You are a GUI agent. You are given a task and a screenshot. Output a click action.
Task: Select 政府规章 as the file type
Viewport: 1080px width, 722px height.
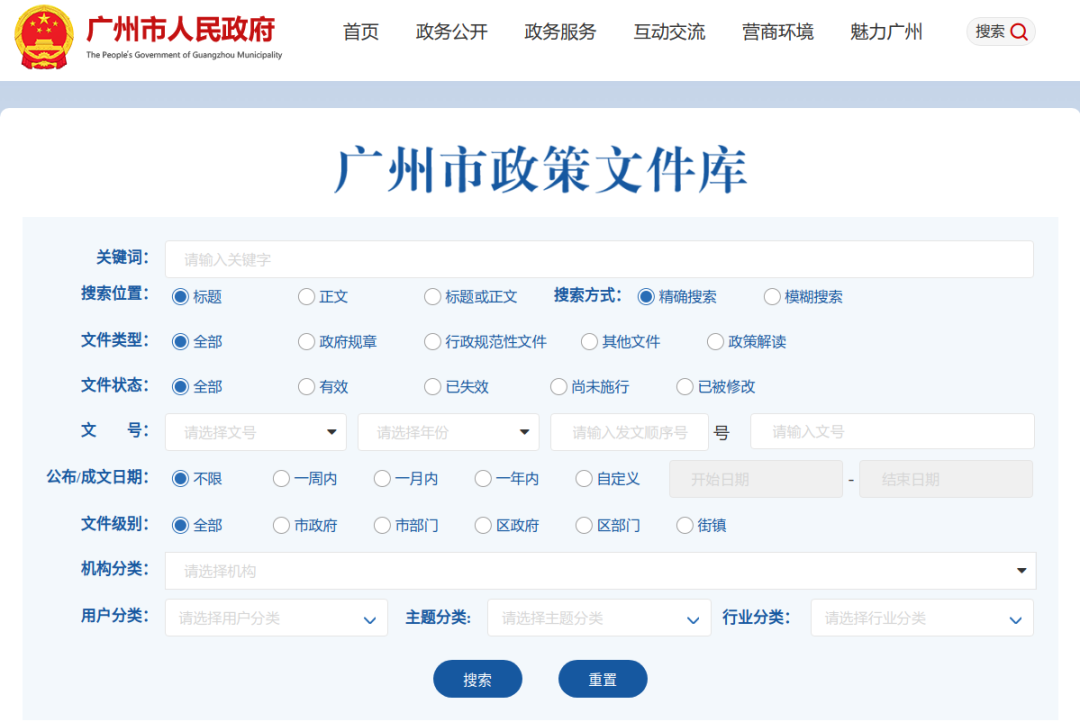[305, 342]
